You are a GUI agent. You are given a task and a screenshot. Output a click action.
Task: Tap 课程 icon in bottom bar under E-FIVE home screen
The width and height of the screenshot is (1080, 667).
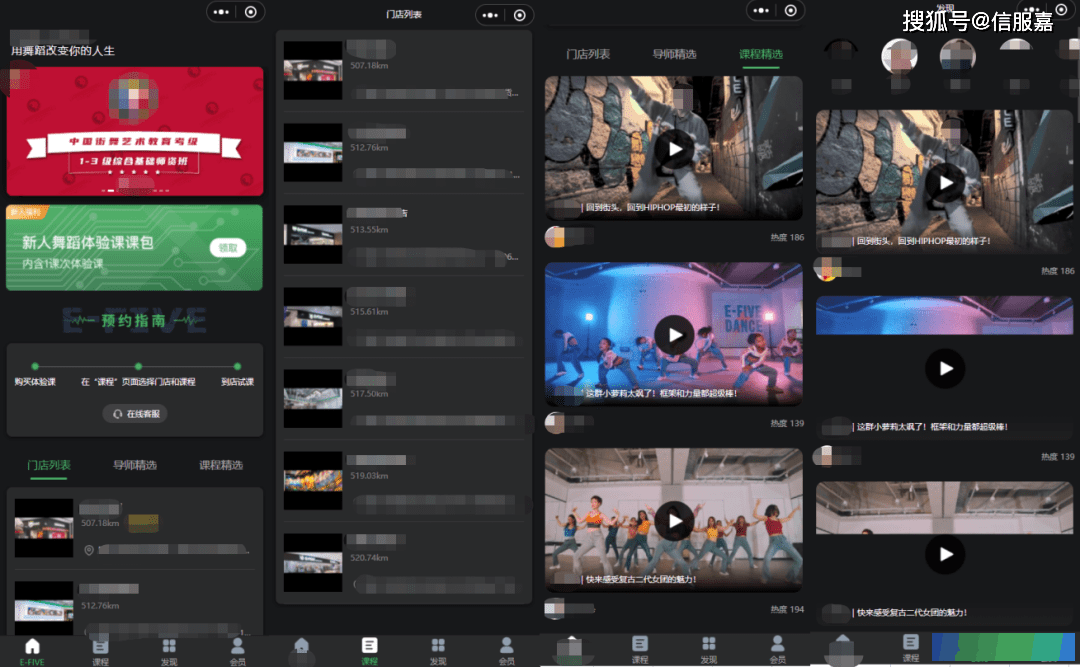click(x=101, y=651)
